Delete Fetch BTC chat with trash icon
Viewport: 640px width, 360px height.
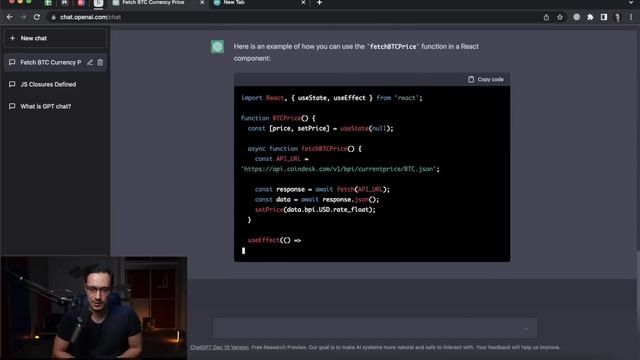point(100,62)
